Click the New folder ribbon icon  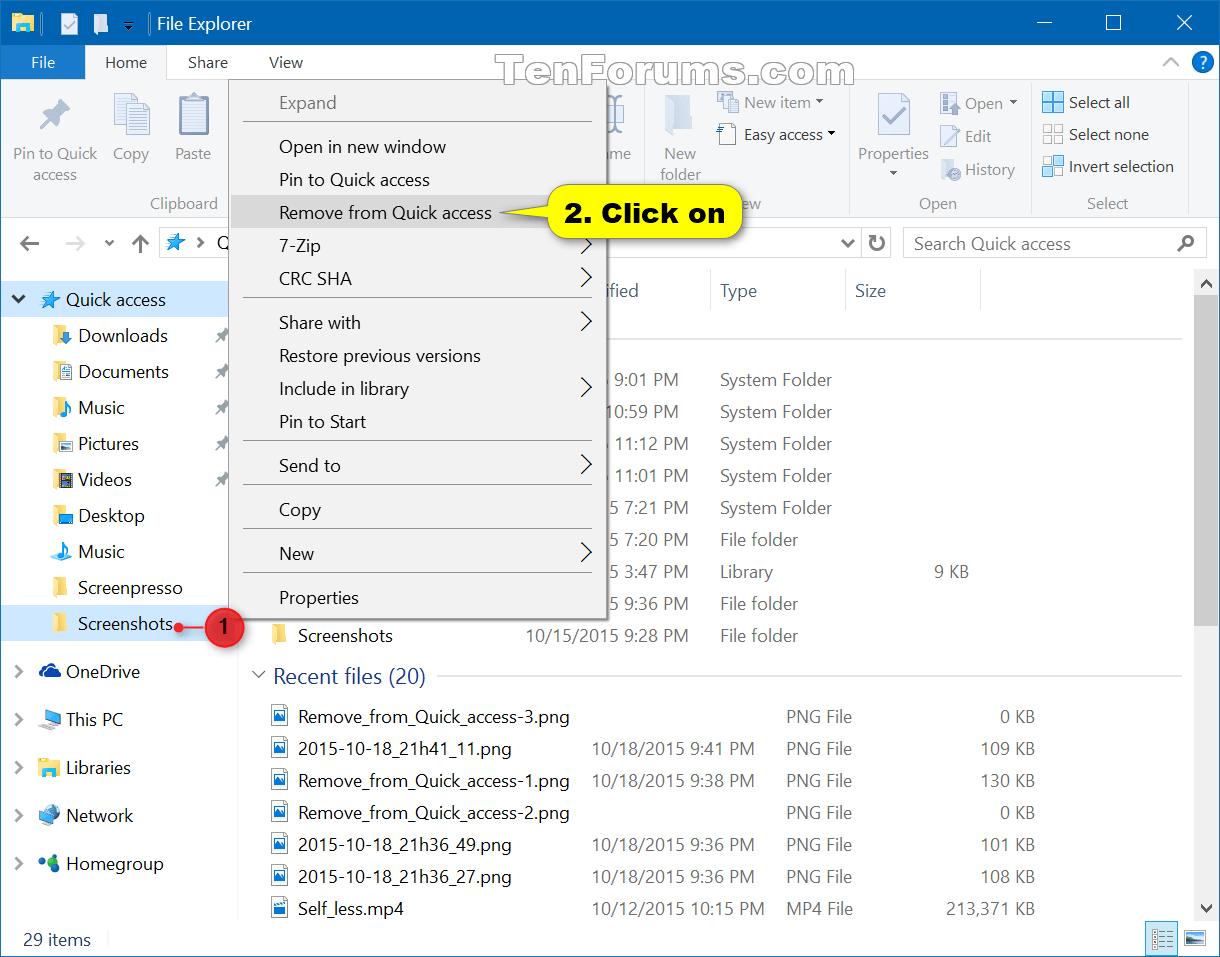coord(680,140)
